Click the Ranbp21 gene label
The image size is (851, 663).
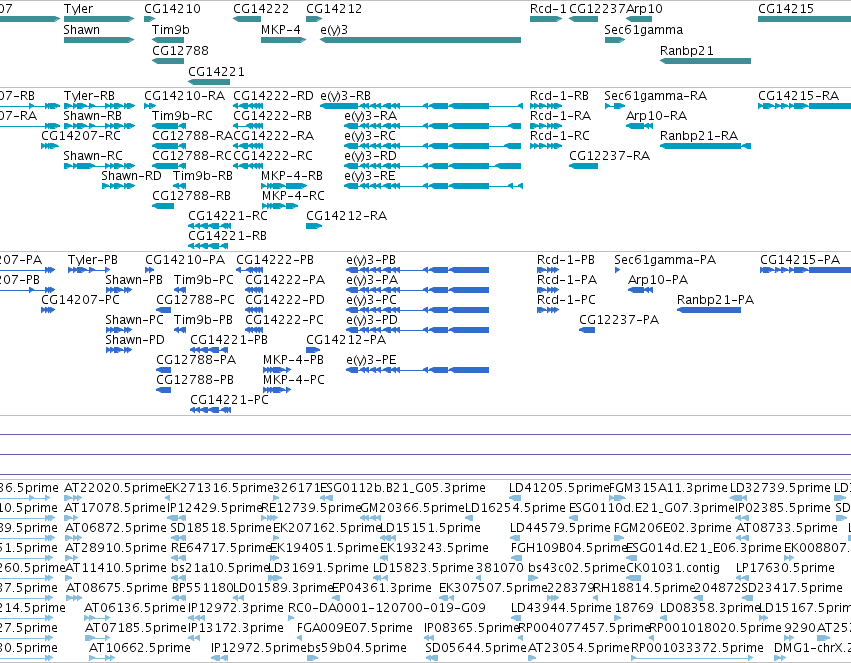687,50
